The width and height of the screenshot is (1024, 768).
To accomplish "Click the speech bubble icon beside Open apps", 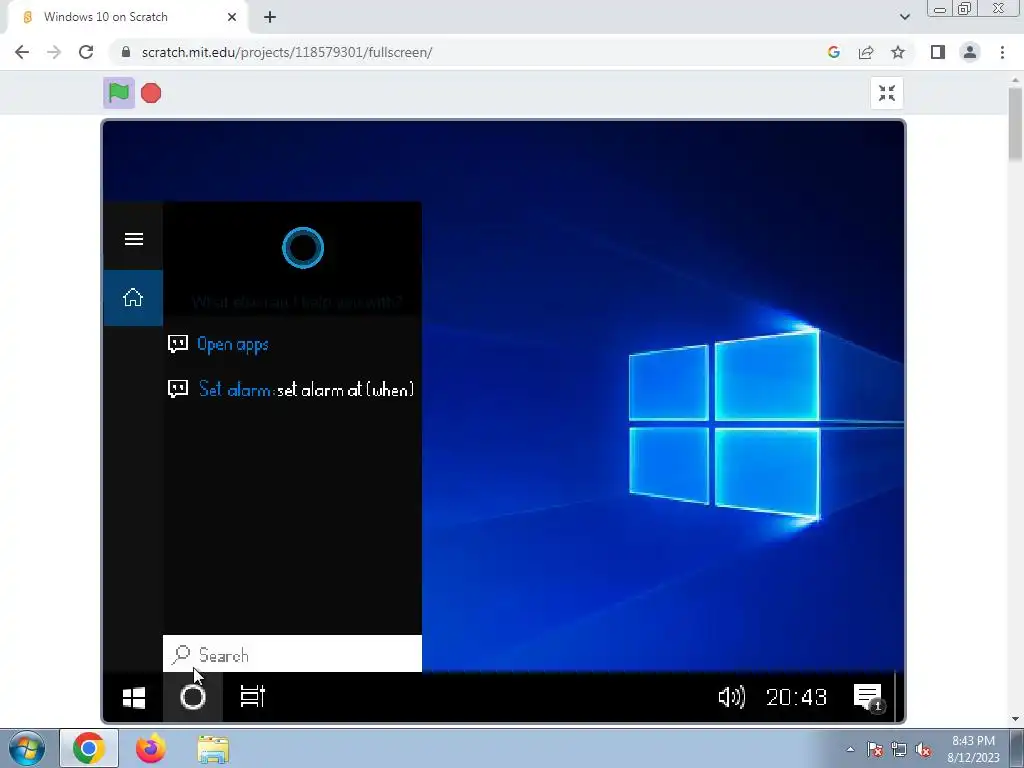I will (x=178, y=344).
